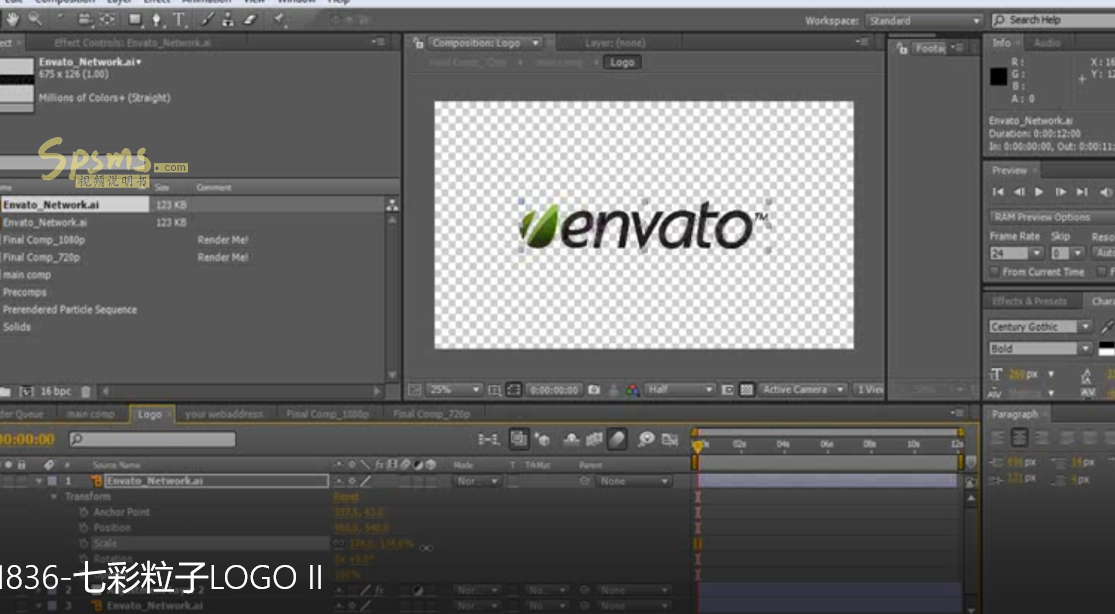
Task: Show channel RGB color circles icon
Action: (x=632, y=390)
